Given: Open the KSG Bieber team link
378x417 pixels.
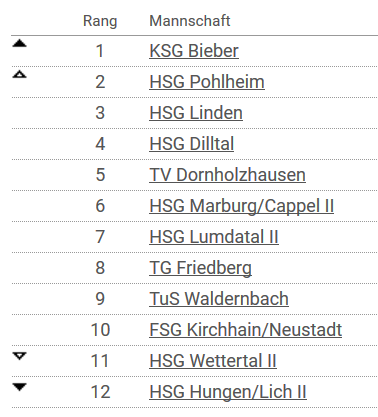Looking at the screenshot, I should pyautogui.click(x=194, y=51).
